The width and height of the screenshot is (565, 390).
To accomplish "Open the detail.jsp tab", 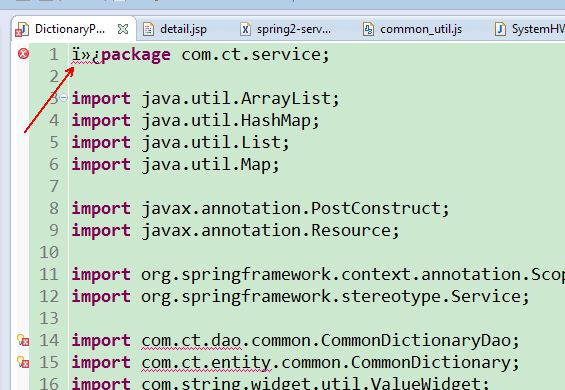I will tap(183, 29).
